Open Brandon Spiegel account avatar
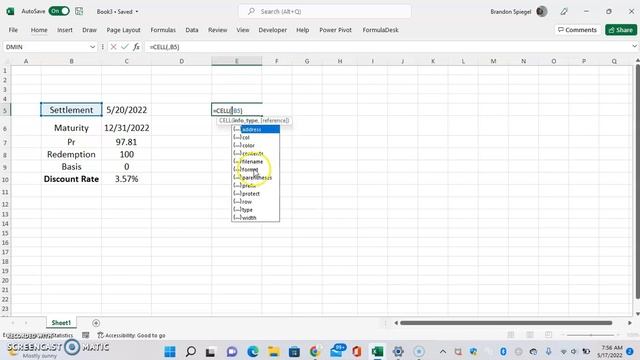This screenshot has width=640, height=360. click(x=542, y=11)
